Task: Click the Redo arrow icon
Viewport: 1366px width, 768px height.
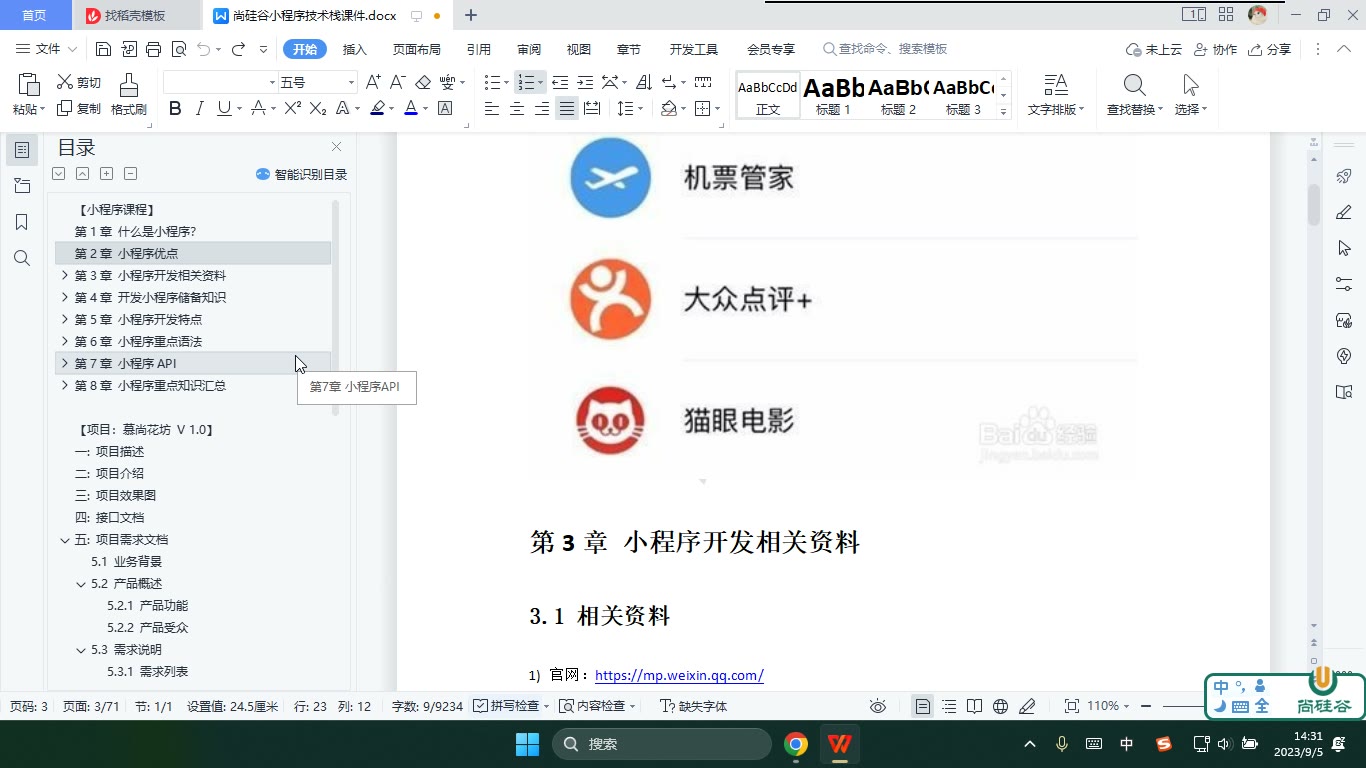Action: pos(238,49)
